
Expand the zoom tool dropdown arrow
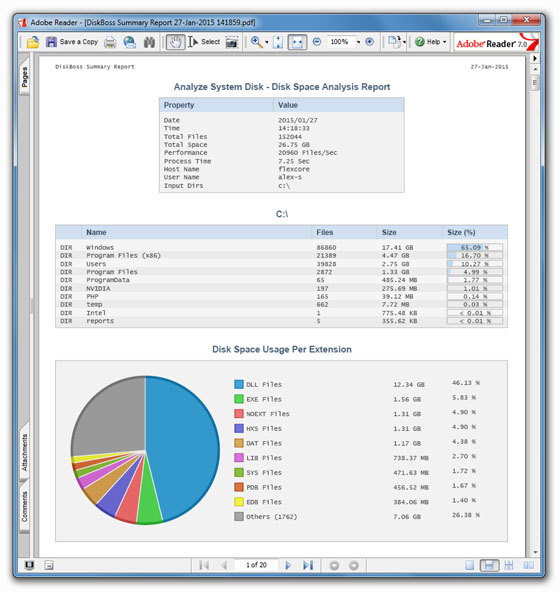tap(267, 42)
